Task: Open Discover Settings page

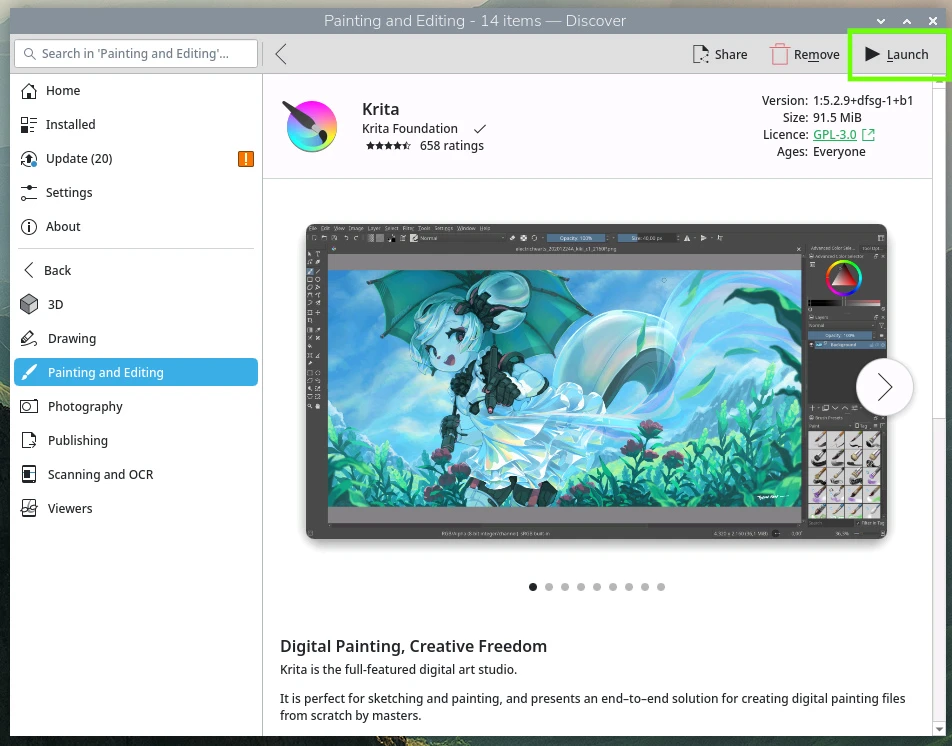Action: pos(68,192)
